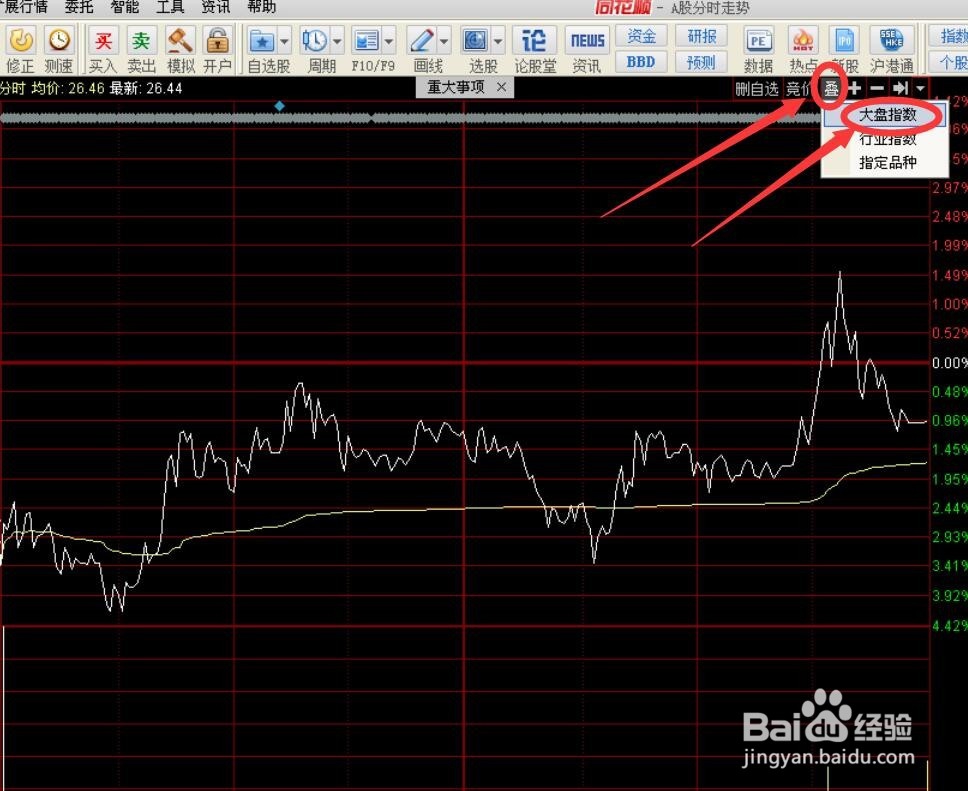Expand the 画线 dropdown arrow

(444, 42)
